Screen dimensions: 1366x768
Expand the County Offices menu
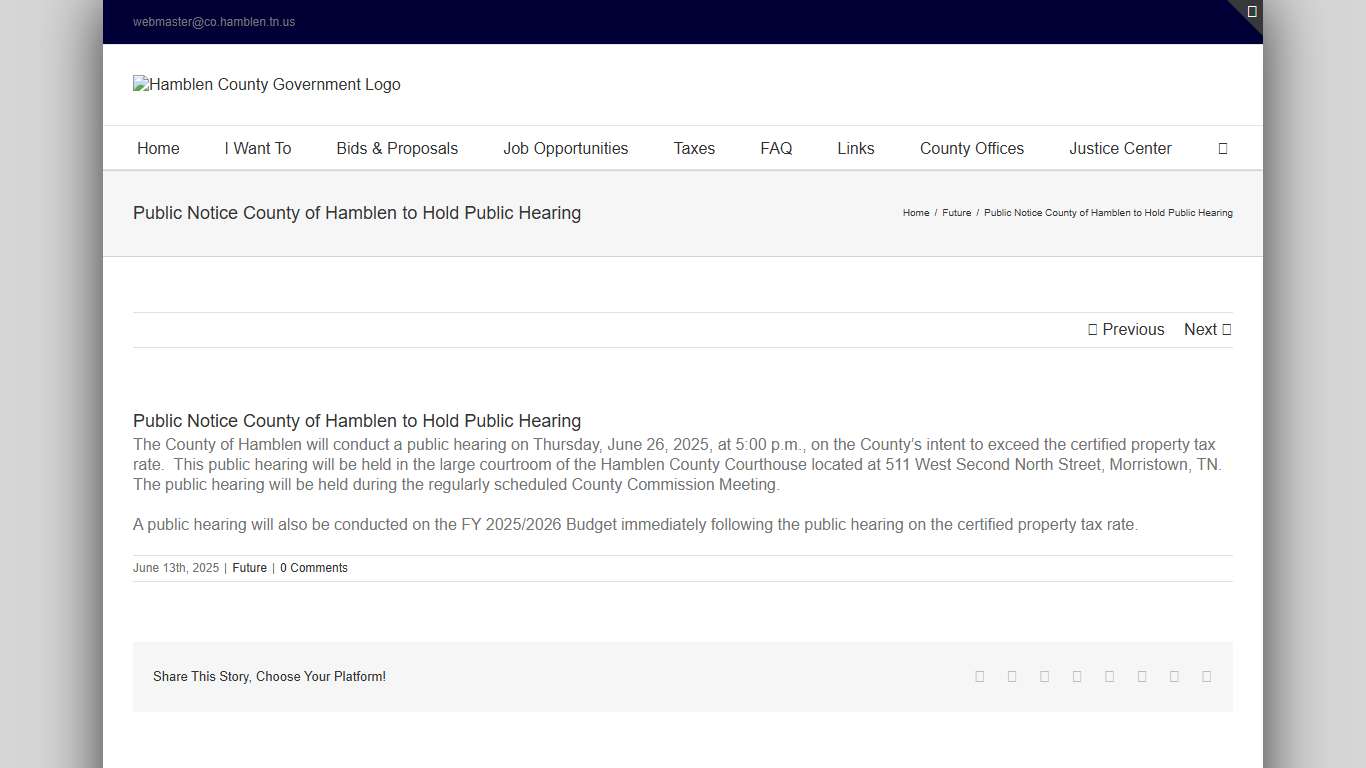[x=971, y=148]
